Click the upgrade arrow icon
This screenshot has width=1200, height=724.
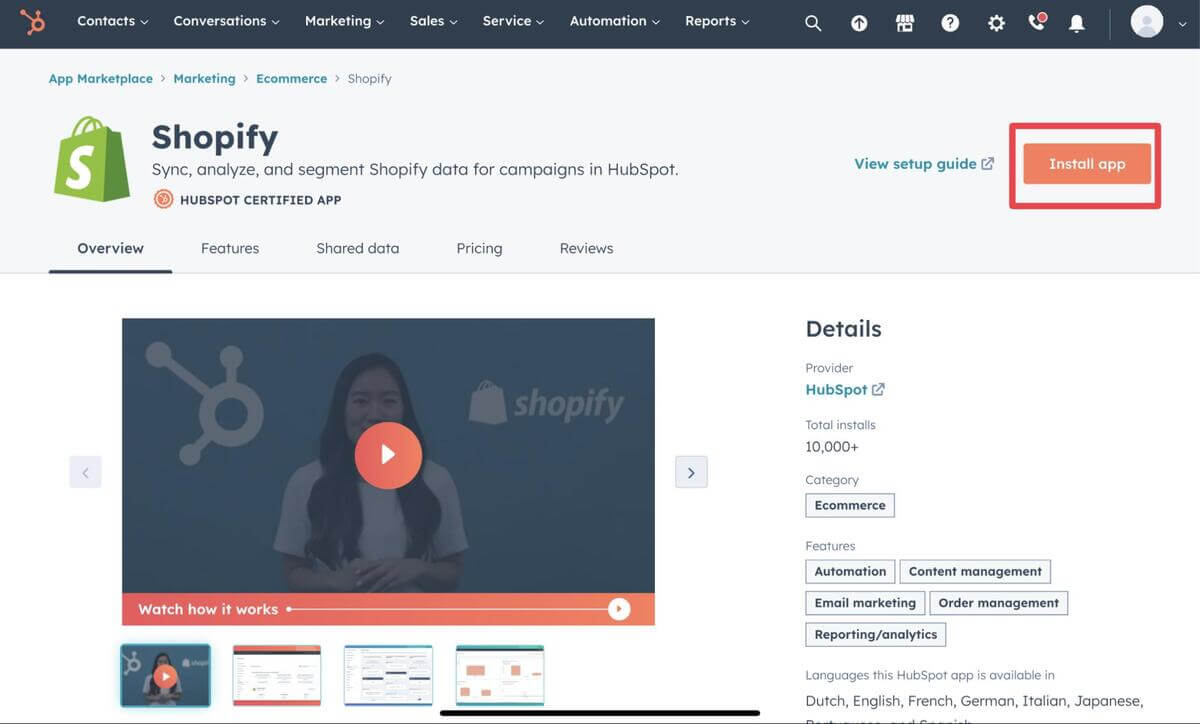click(x=859, y=23)
